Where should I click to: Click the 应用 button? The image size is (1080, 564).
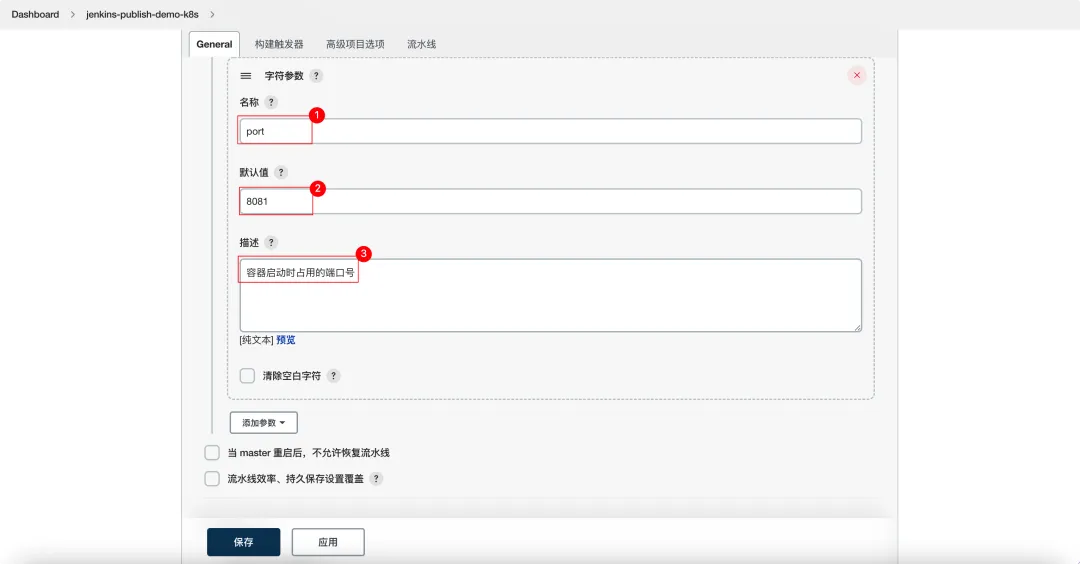(x=328, y=542)
